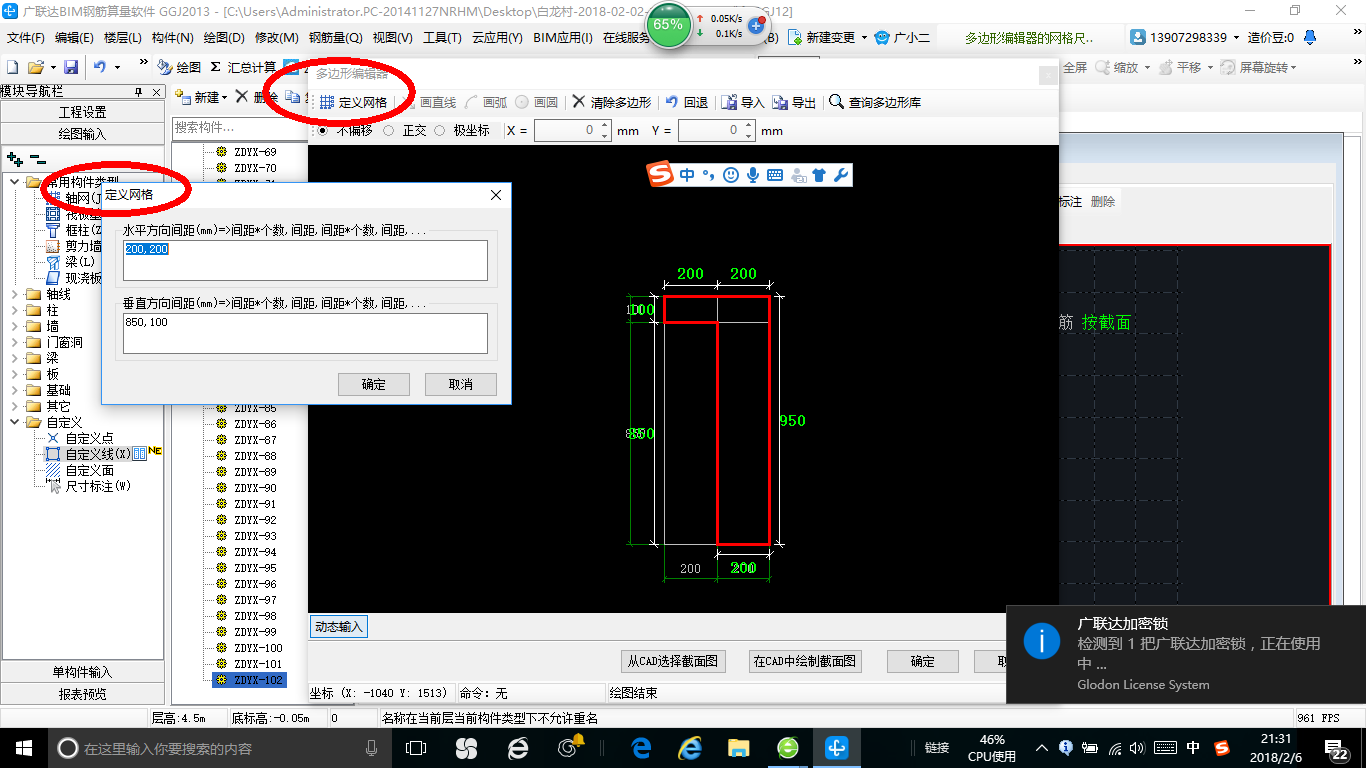Click 在CAD中绘制截面图 button
Image resolution: width=1366 pixels, height=768 pixels.
coord(805,661)
